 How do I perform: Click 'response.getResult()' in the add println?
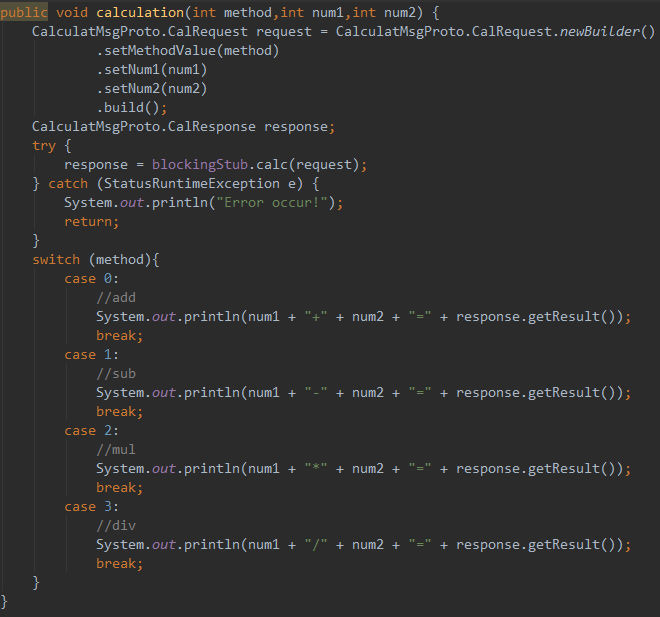coord(536,317)
